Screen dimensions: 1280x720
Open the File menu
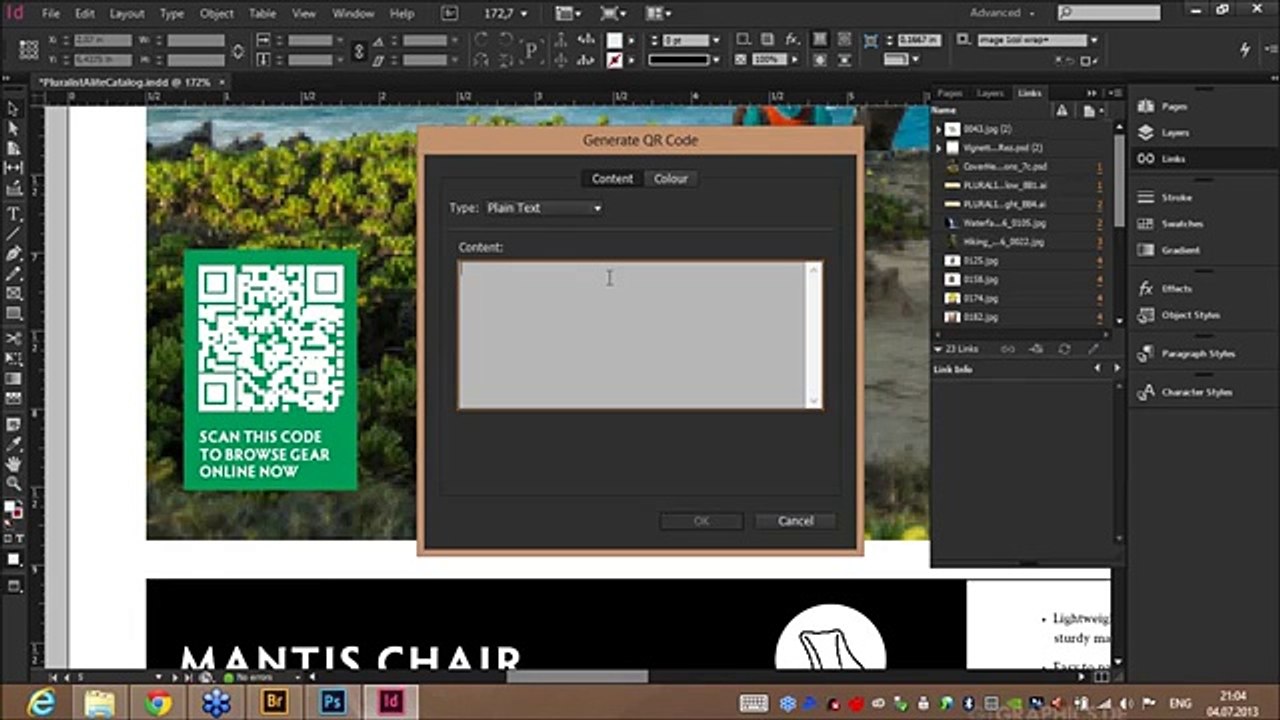[51, 14]
